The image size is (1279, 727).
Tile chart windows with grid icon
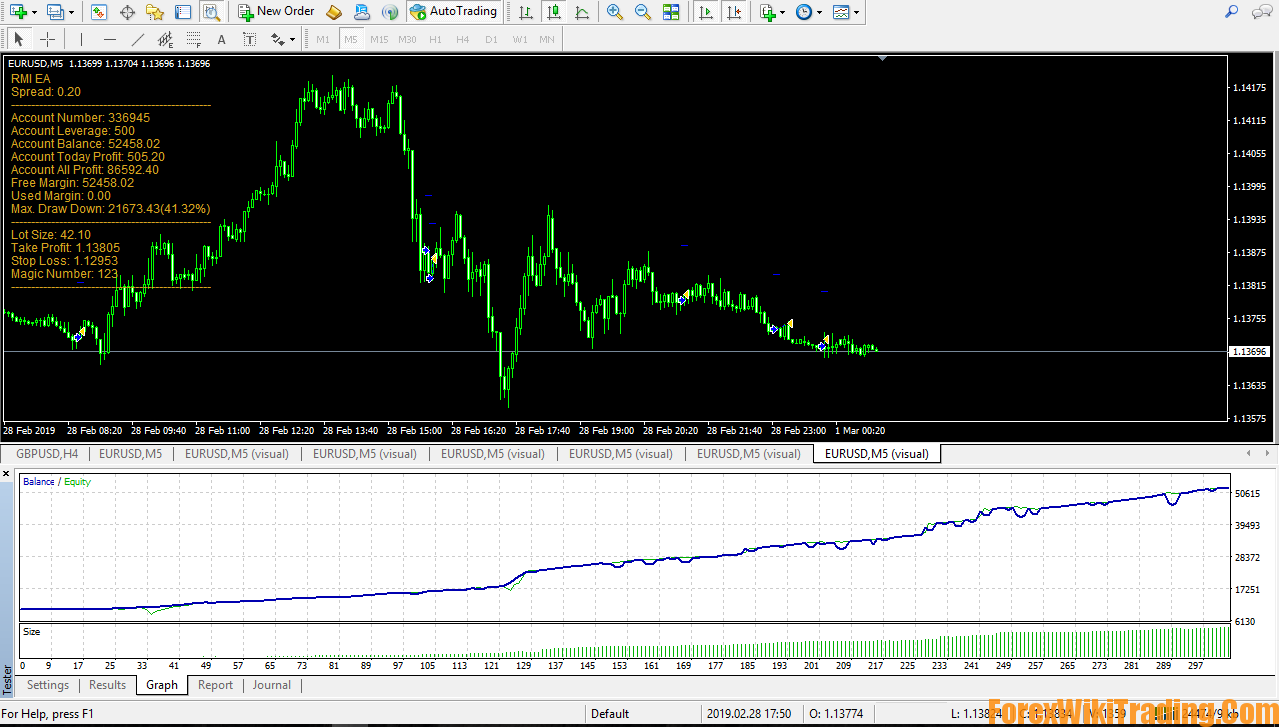(671, 12)
